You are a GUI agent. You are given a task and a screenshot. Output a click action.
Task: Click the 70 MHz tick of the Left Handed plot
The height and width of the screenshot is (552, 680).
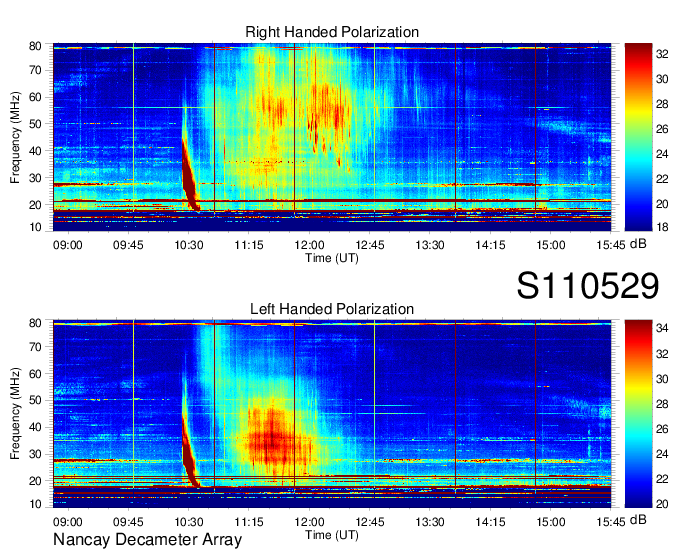[36, 347]
